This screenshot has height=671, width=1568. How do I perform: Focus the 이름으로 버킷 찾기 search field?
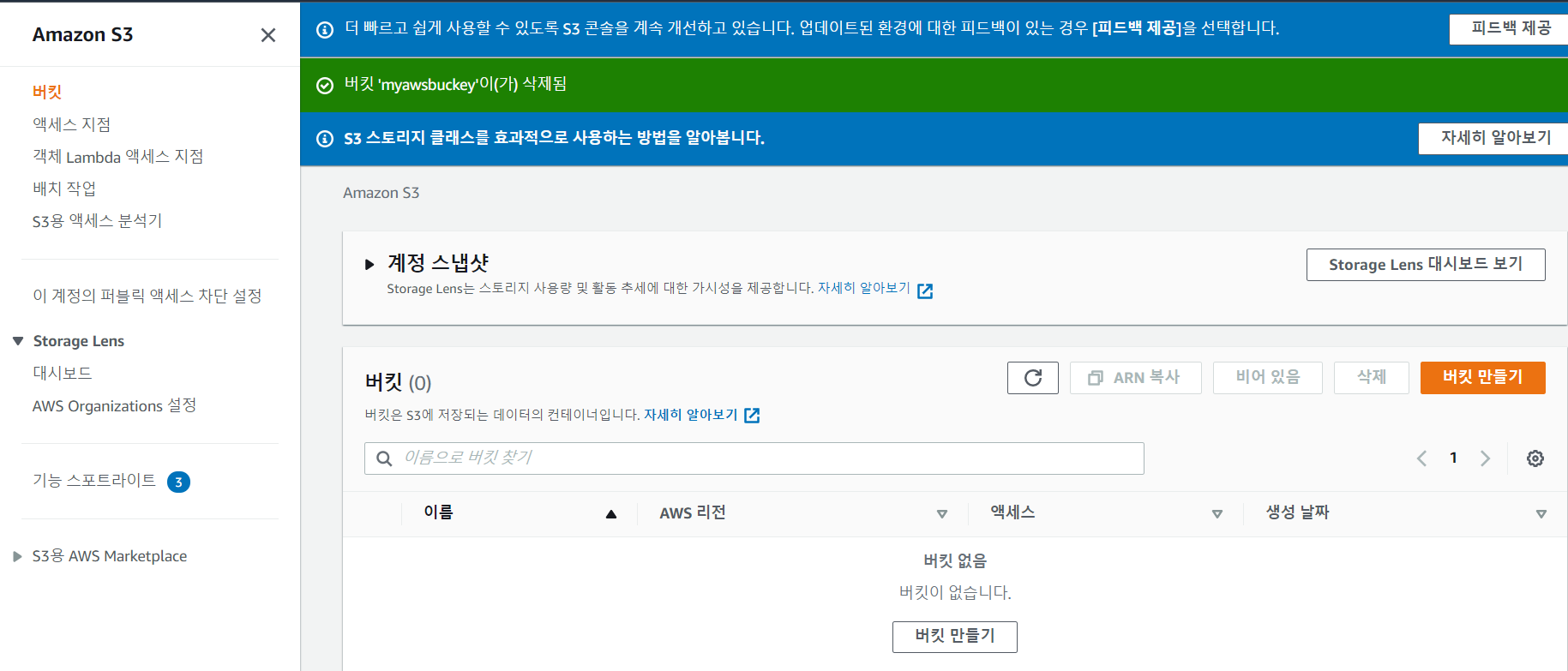pos(754,458)
